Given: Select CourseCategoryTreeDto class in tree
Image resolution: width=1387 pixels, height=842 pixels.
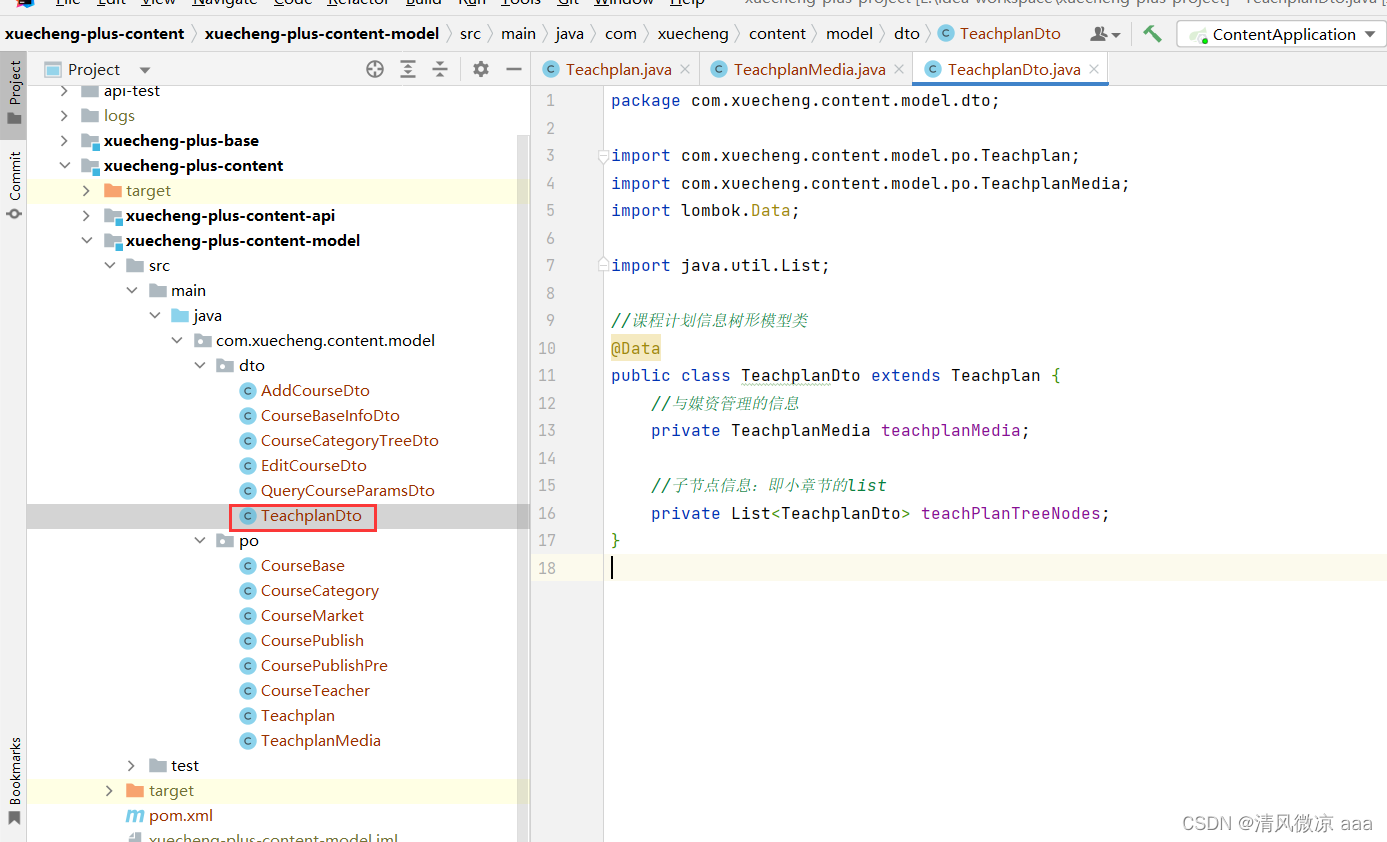Looking at the screenshot, I should (349, 440).
